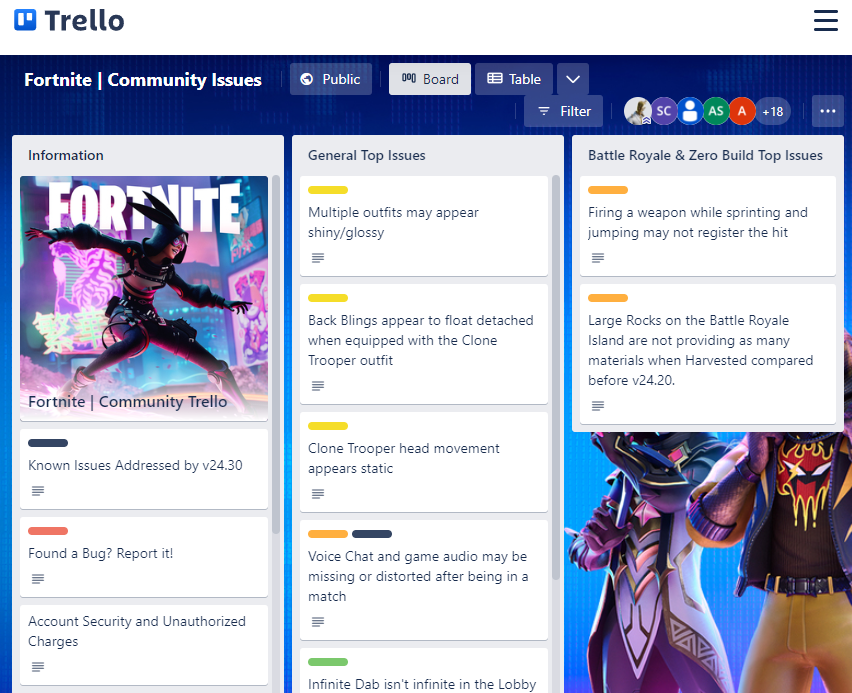Image resolution: width=852 pixels, height=693 pixels.
Task: Show the +18 additional members
Action: (773, 111)
